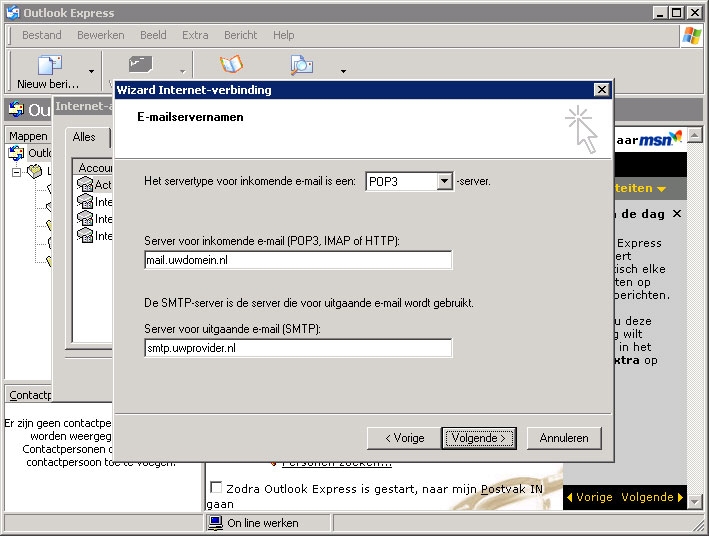The image size is (709, 536).
Task: Open the Extra menu
Action: (x=195, y=35)
